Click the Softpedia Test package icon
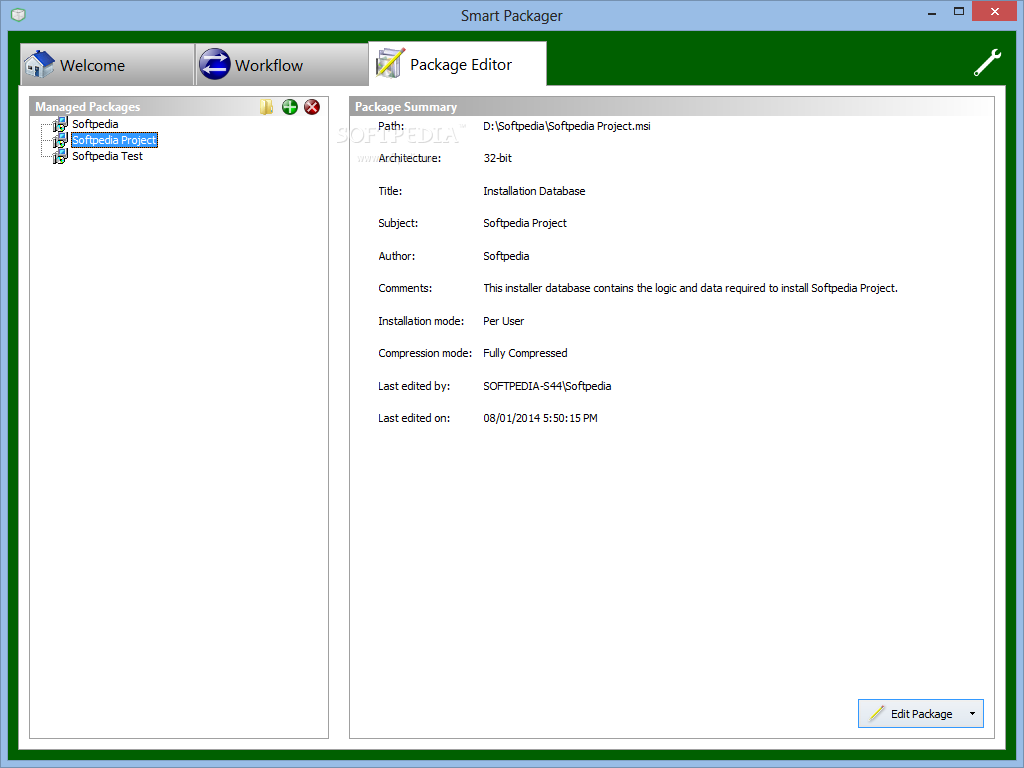Image resolution: width=1024 pixels, height=768 pixels. 60,156
